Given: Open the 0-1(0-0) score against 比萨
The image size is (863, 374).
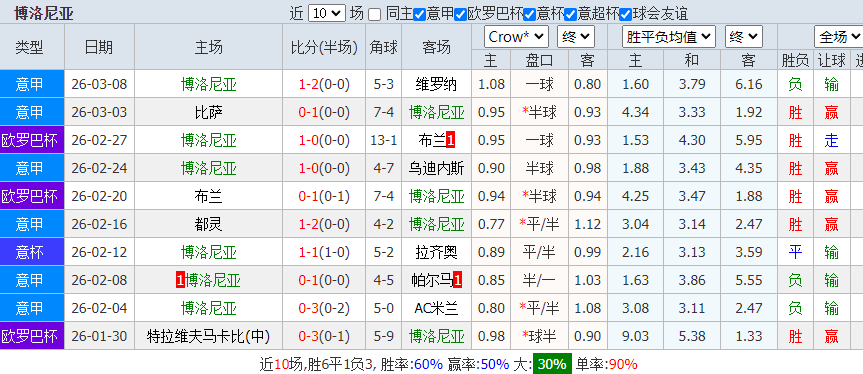Looking at the screenshot, I should [x=324, y=112].
